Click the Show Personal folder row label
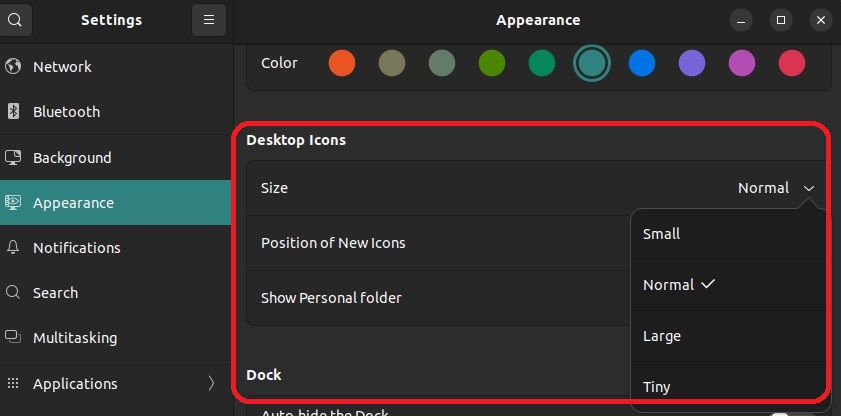The height and width of the screenshot is (416, 841). pos(331,298)
